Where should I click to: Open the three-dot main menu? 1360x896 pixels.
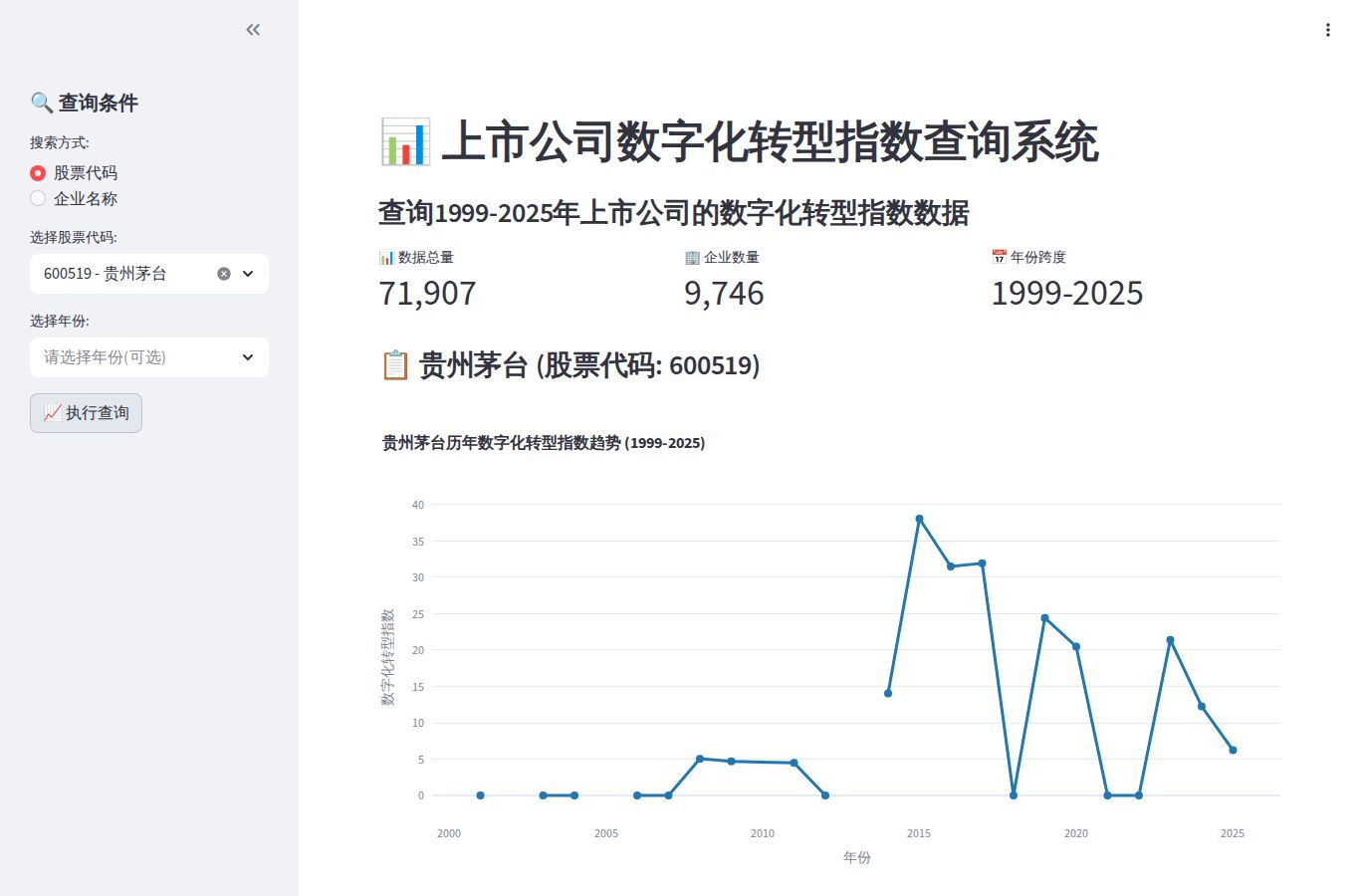click(x=1327, y=30)
